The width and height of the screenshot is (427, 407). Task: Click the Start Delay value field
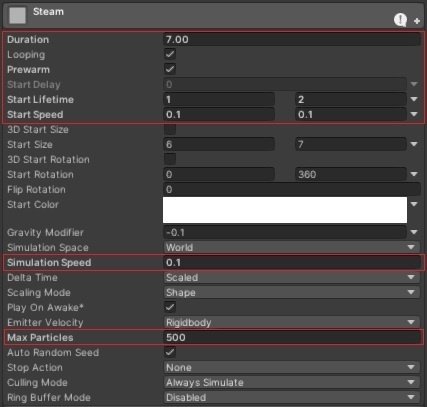285,84
